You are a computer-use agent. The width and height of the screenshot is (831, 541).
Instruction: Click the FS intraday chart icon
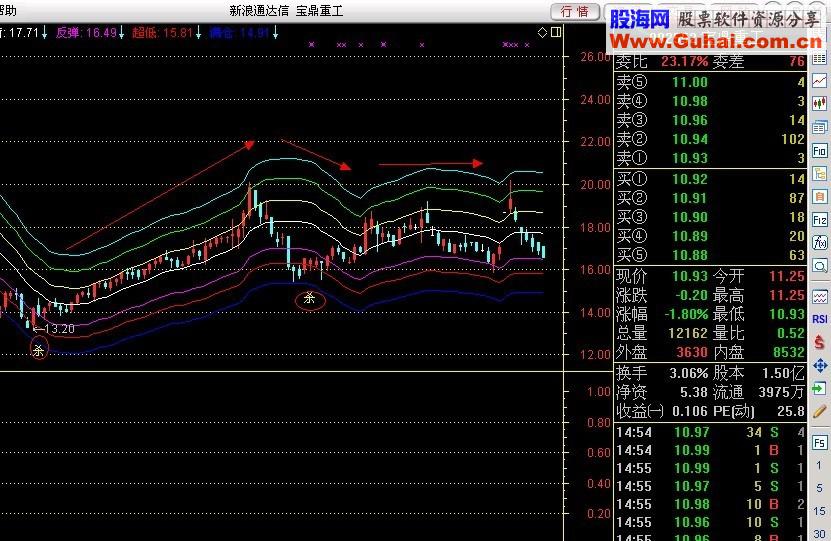click(x=819, y=443)
